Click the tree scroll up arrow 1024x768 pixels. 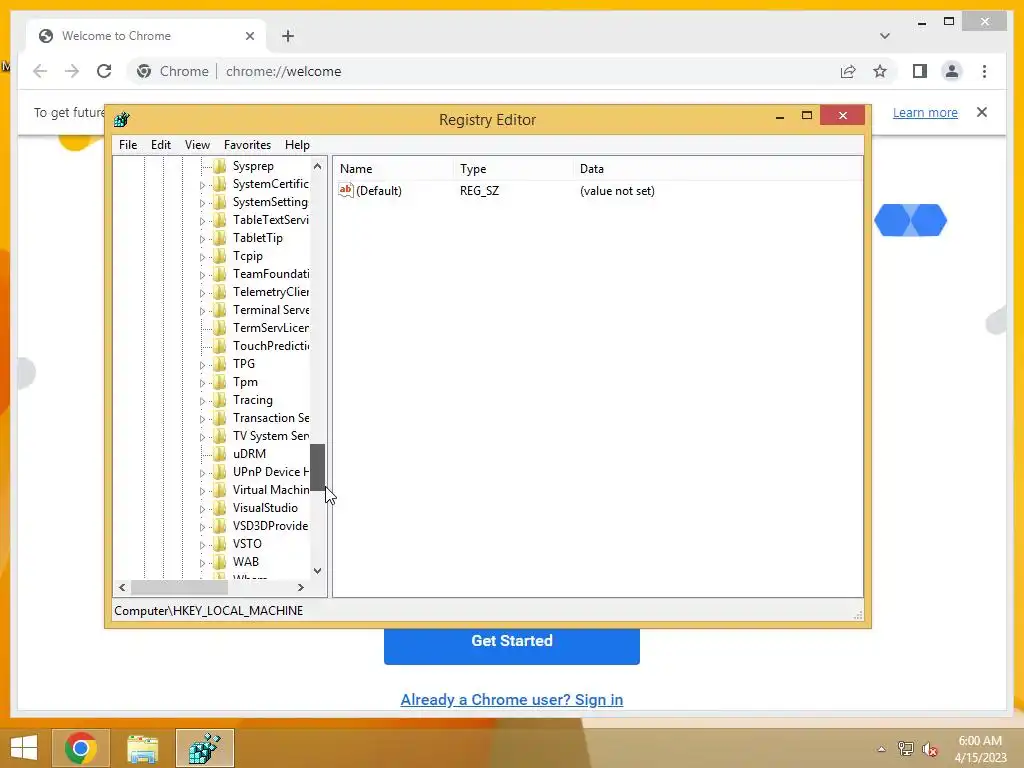[317, 166]
